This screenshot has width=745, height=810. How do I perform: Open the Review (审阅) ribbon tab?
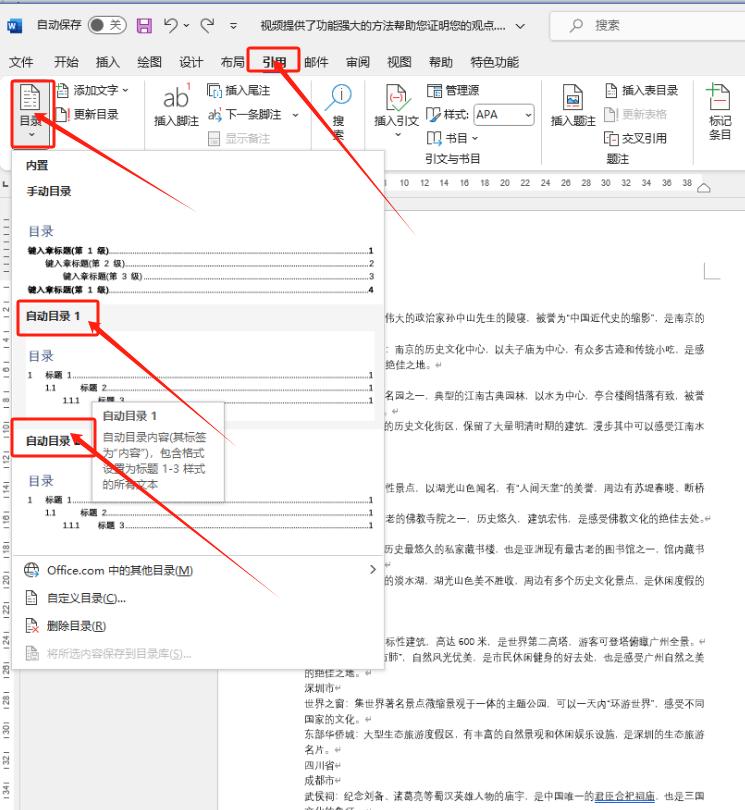tap(358, 62)
